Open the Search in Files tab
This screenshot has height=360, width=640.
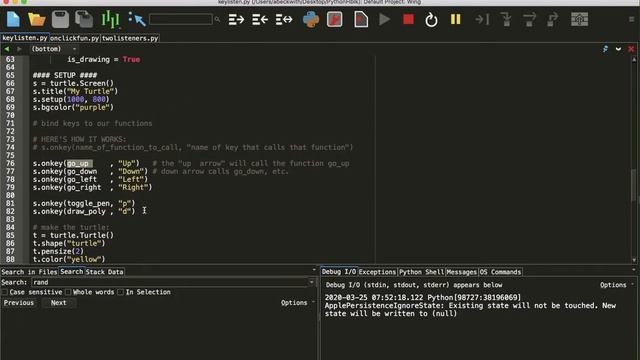point(29,272)
